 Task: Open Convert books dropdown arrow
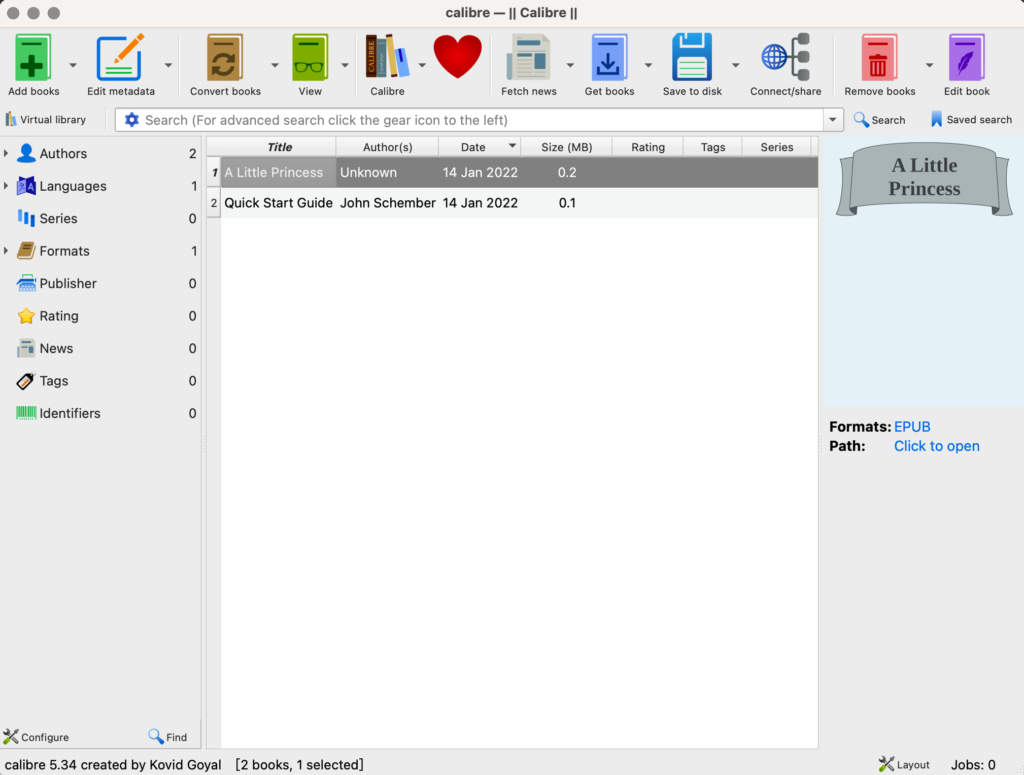[x=274, y=65]
